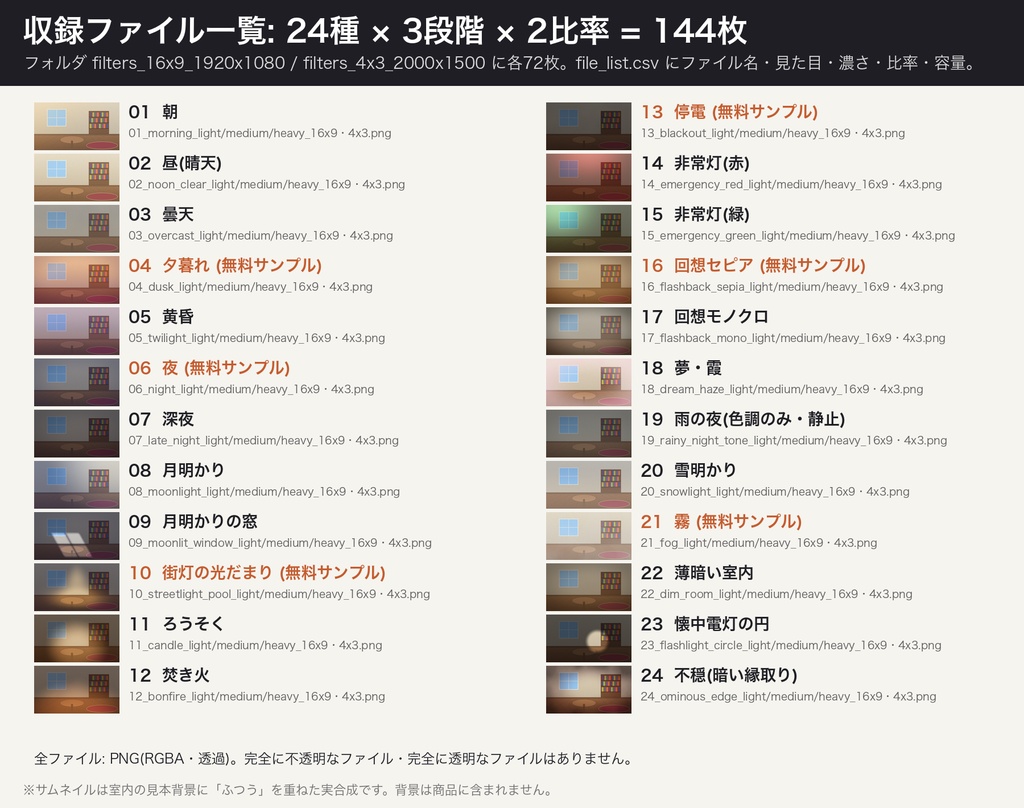Open the 22 薄暗い室内 dim room thumbnail
Viewport: 1024px width, 808px height.
point(588,587)
